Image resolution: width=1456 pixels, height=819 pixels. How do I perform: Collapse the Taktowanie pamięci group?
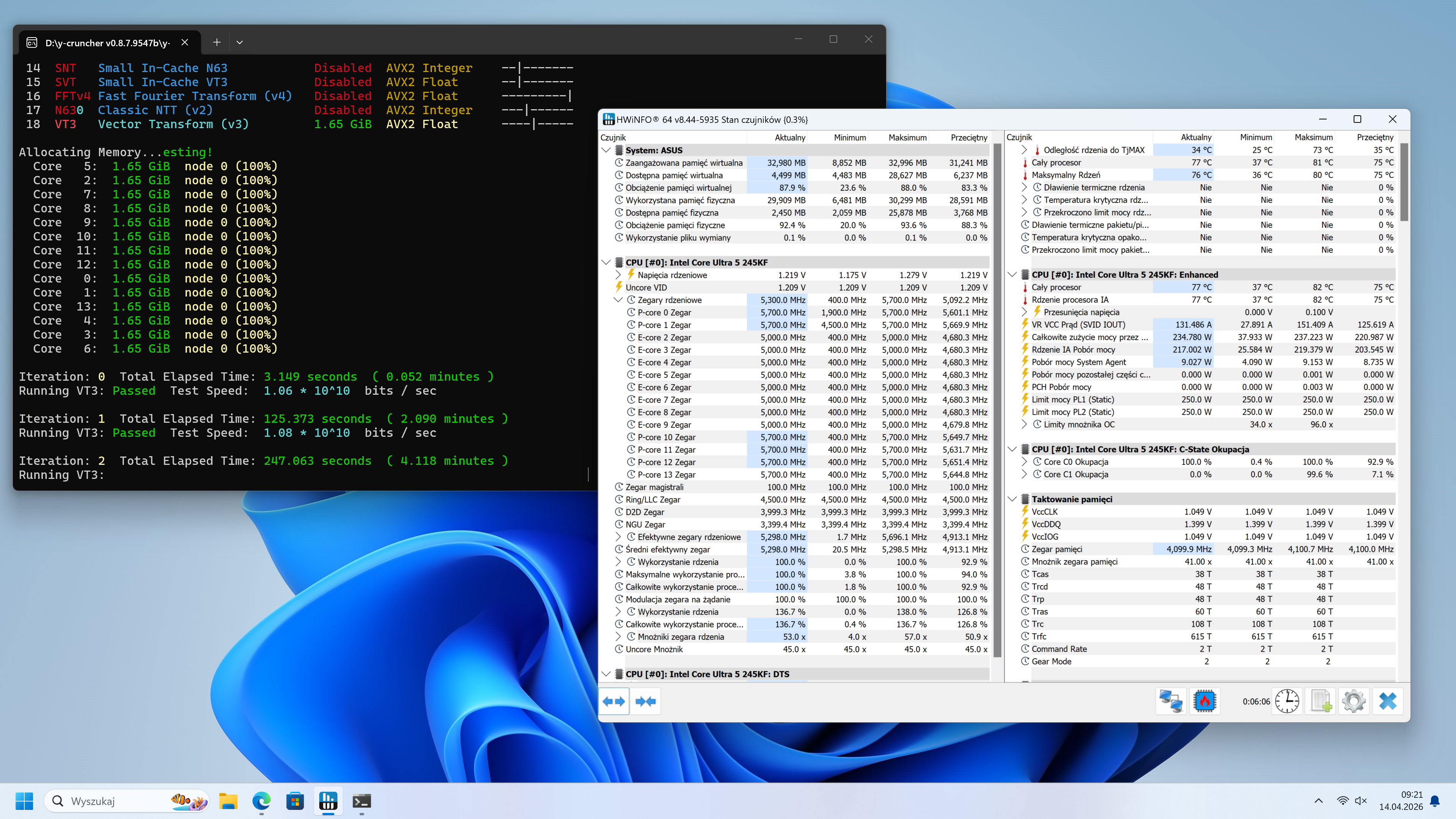click(x=1012, y=499)
